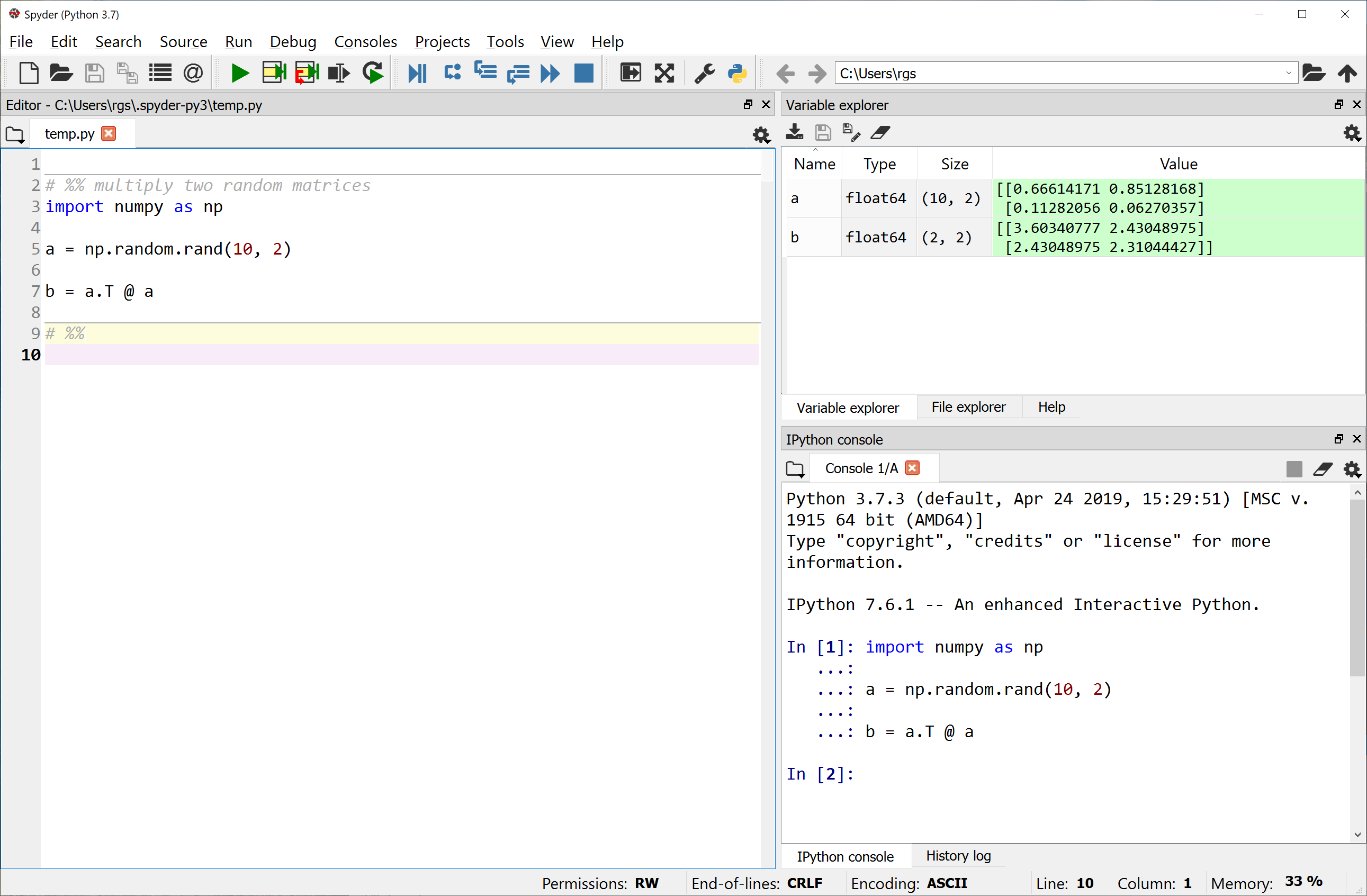Start debugging the file

418,73
